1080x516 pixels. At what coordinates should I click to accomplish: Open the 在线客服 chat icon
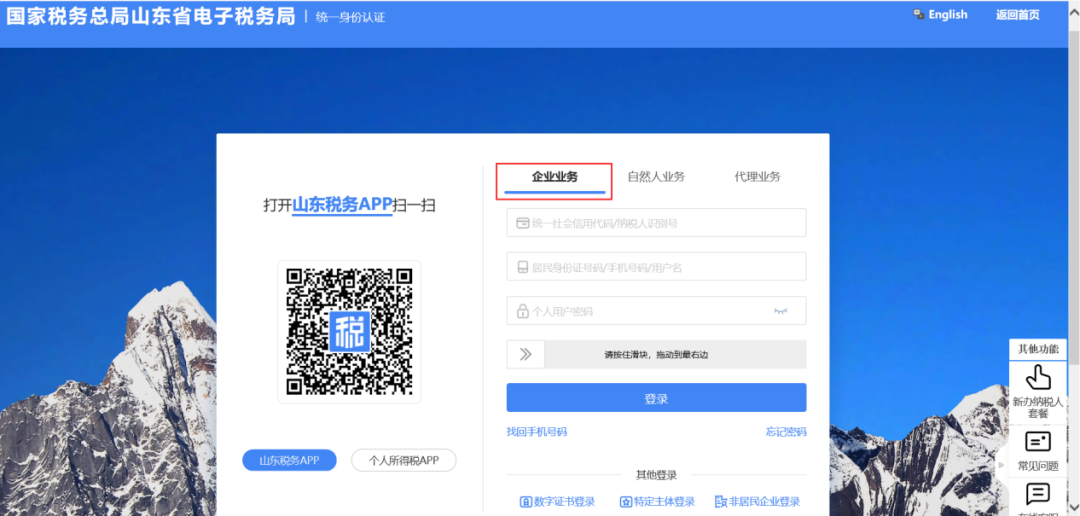point(1038,493)
